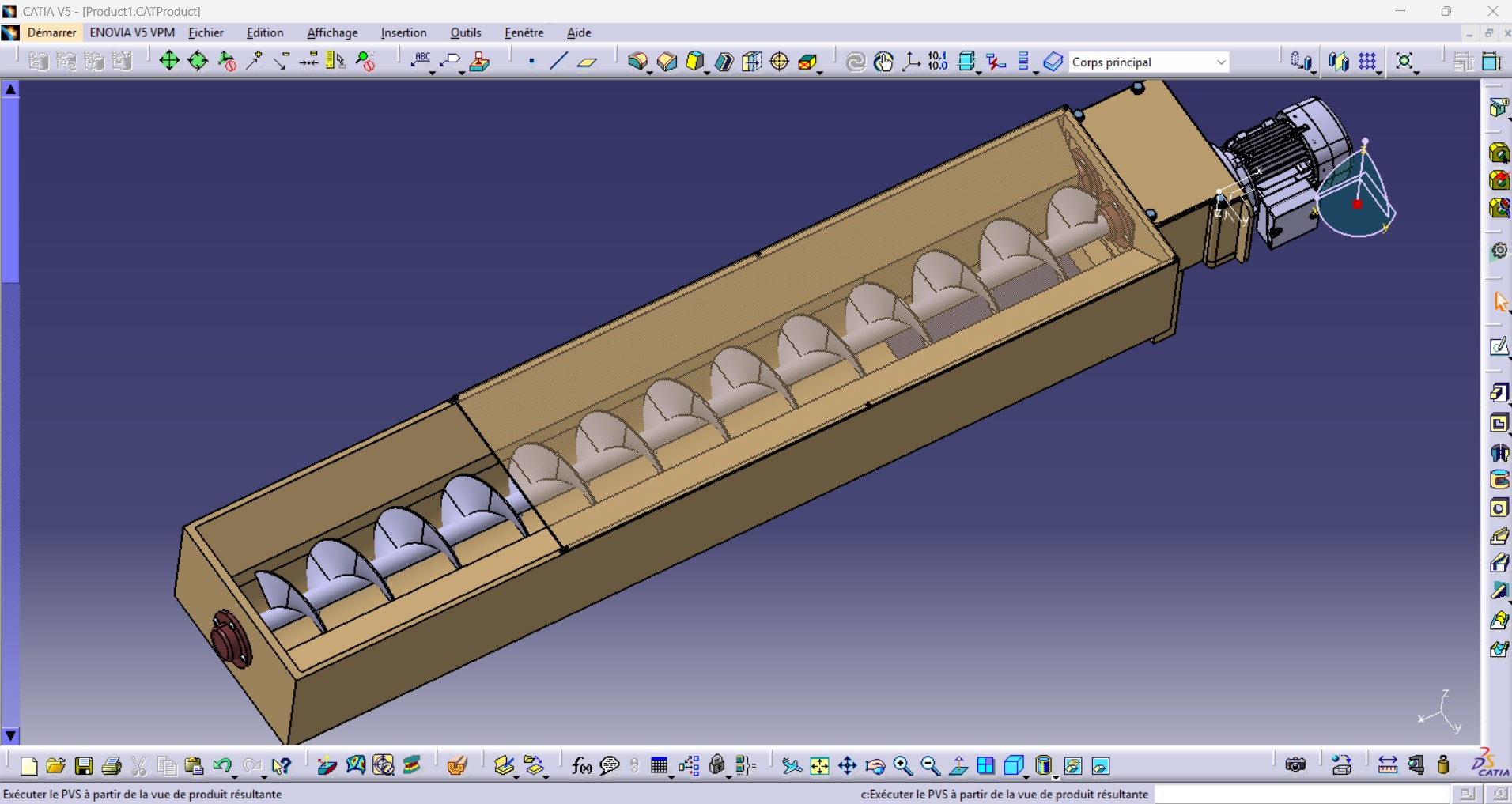Click the Zoom In magnifier icon
1512x804 pixels.
point(902,765)
